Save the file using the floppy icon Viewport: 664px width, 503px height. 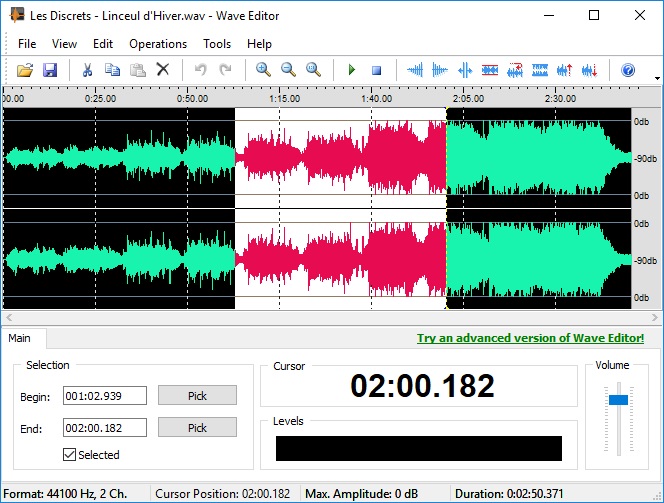coord(50,70)
